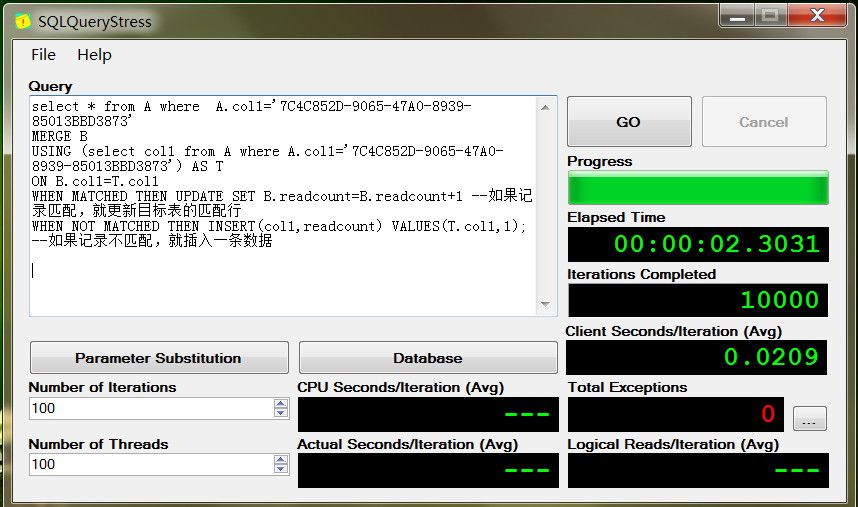The height and width of the screenshot is (507, 858).
Task: Click the Actual Seconds/Iteration display
Action: click(x=428, y=470)
